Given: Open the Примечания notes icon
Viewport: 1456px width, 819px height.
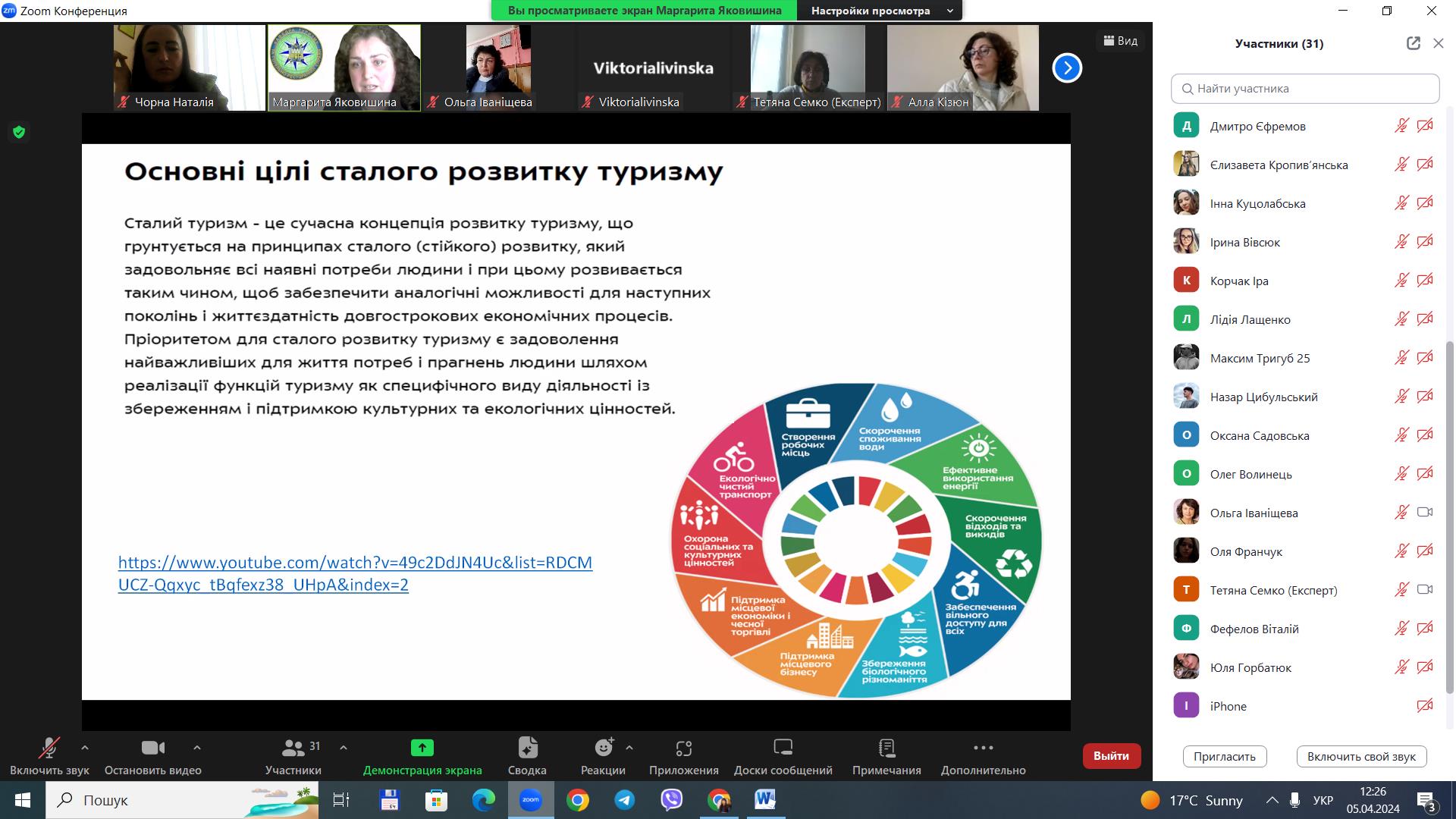Looking at the screenshot, I should coord(886,748).
